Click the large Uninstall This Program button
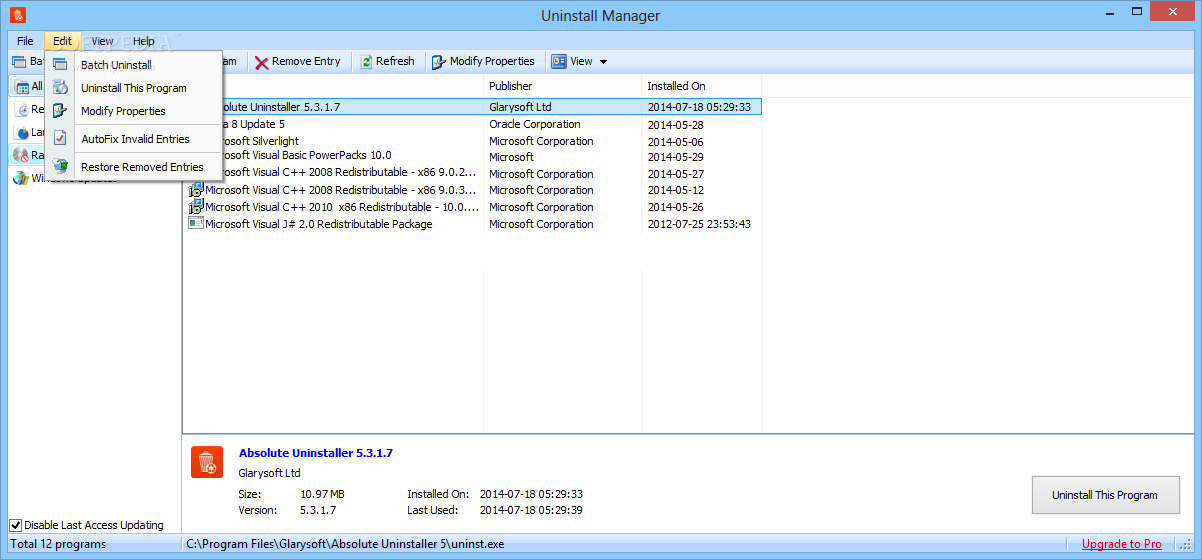The image size is (1202, 560). click(1105, 495)
